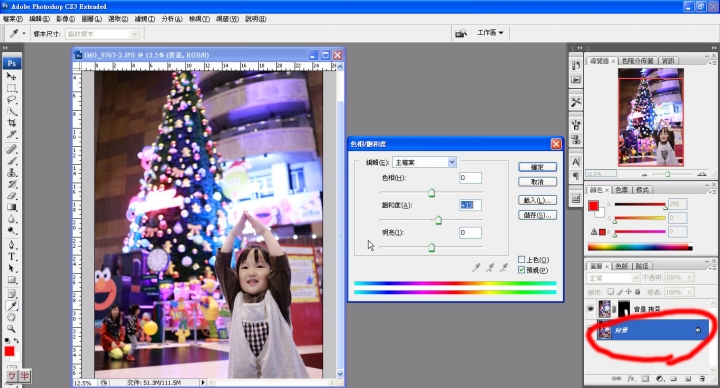The width and height of the screenshot is (720, 388).
Task: Click the saturation slider handle
Action: pos(438,220)
